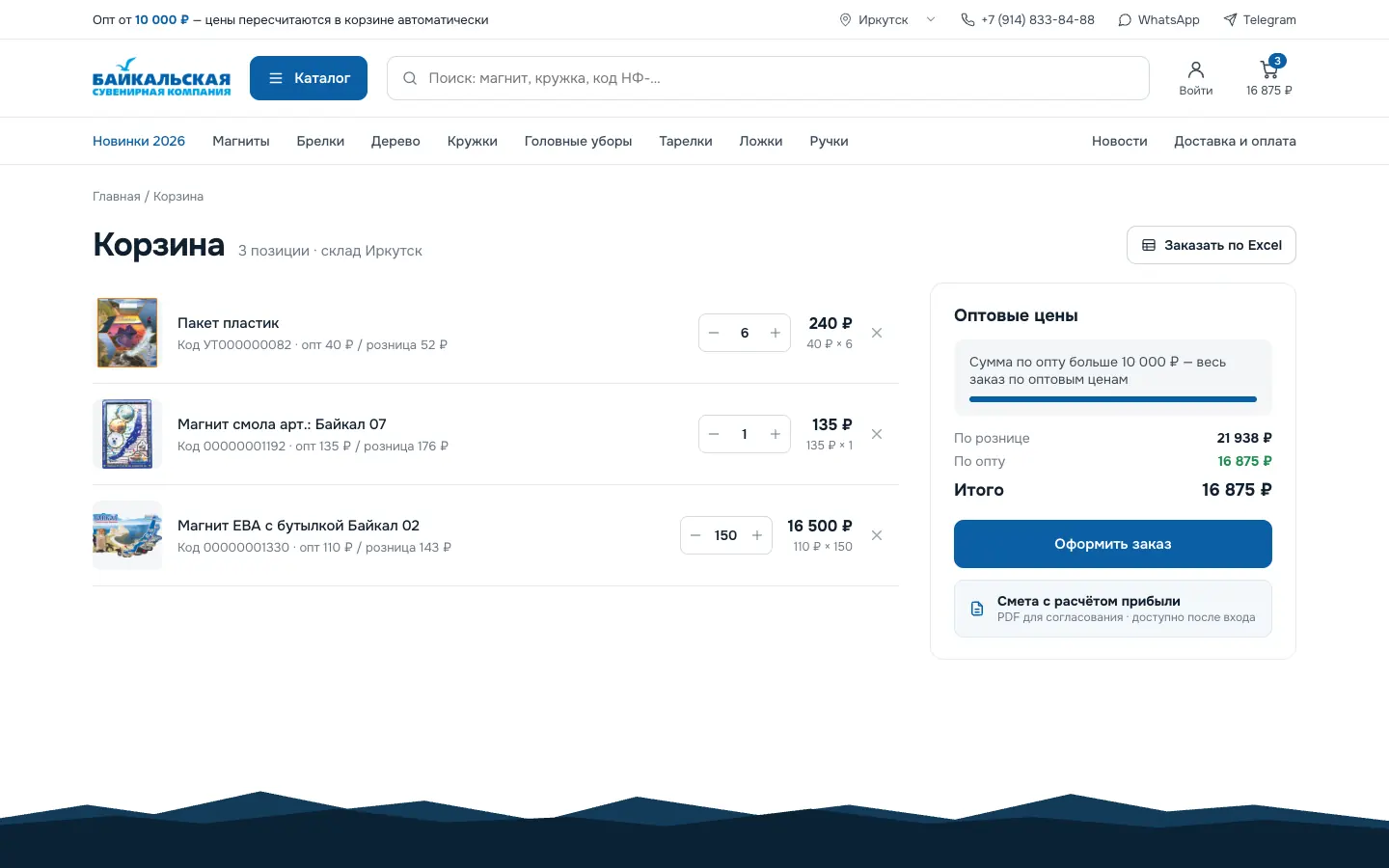
Task: Open Доставка и оплата page
Action: click(1235, 141)
